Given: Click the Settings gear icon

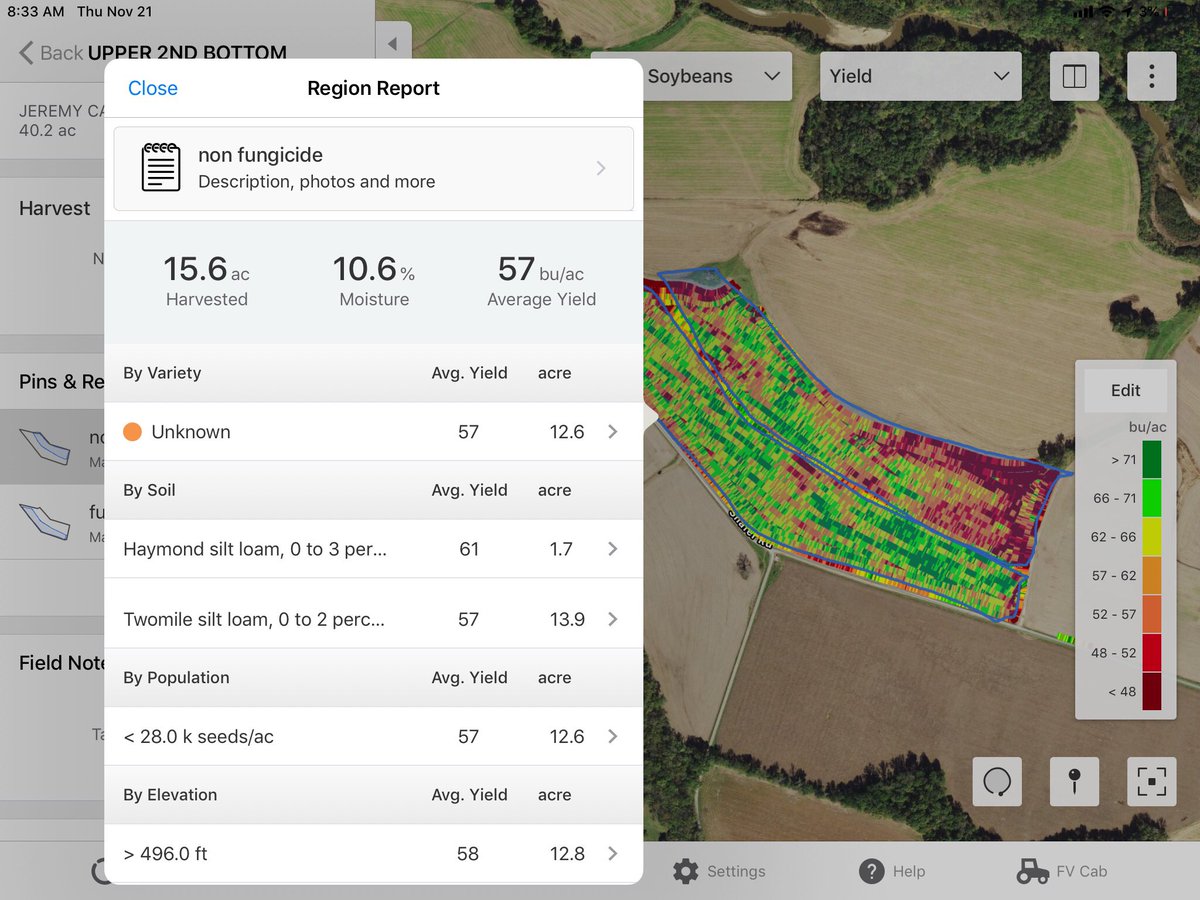Looking at the screenshot, I should (686, 871).
